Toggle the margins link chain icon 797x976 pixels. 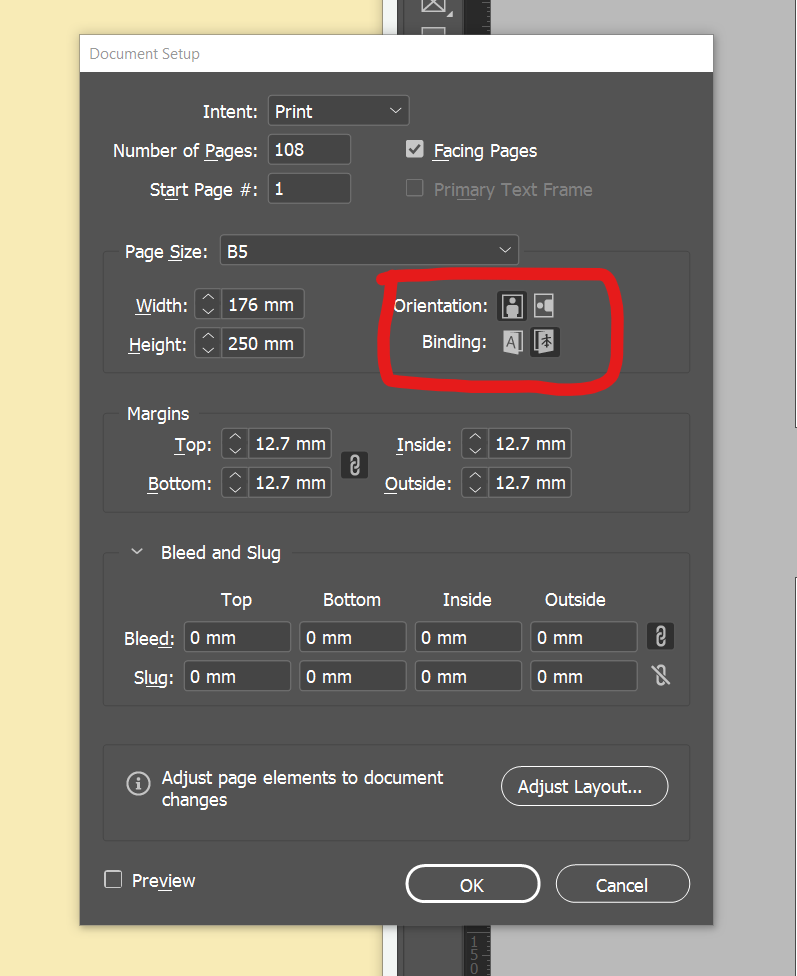(x=354, y=464)
